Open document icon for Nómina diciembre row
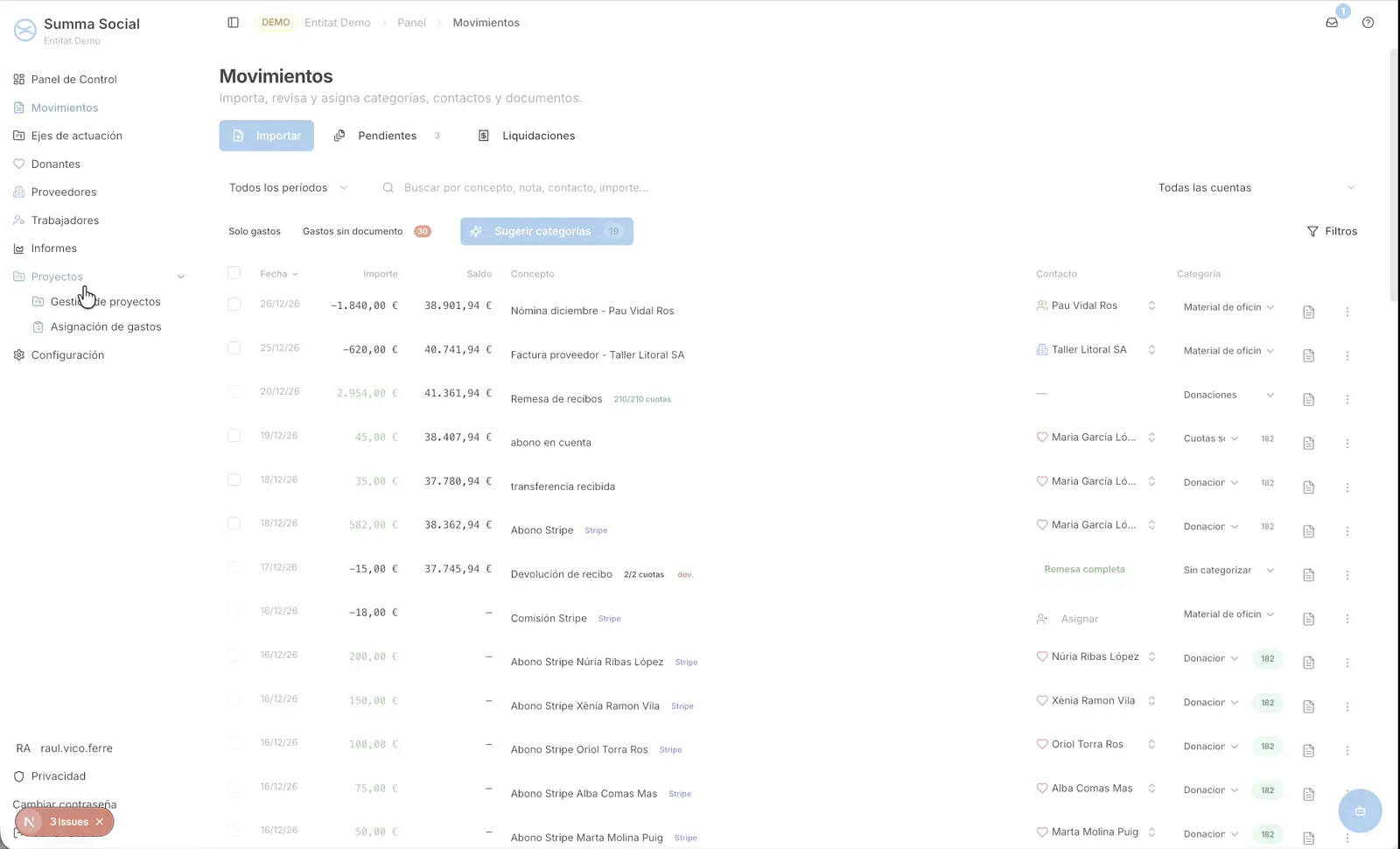The image size is (1400, 849). click(x=1308, y=312)
